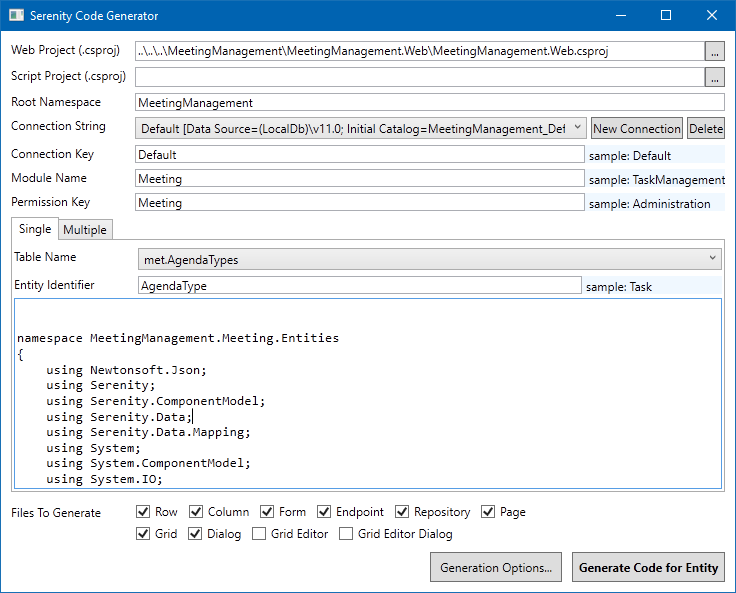The height and width of the screenshot is (593, 736).
Task: Browse for Web Project csproj file
Action: click(x=714, y=50)
